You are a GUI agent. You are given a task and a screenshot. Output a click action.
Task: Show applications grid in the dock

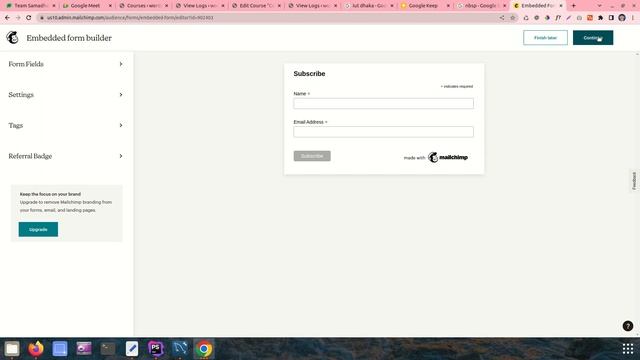(628, 349)
